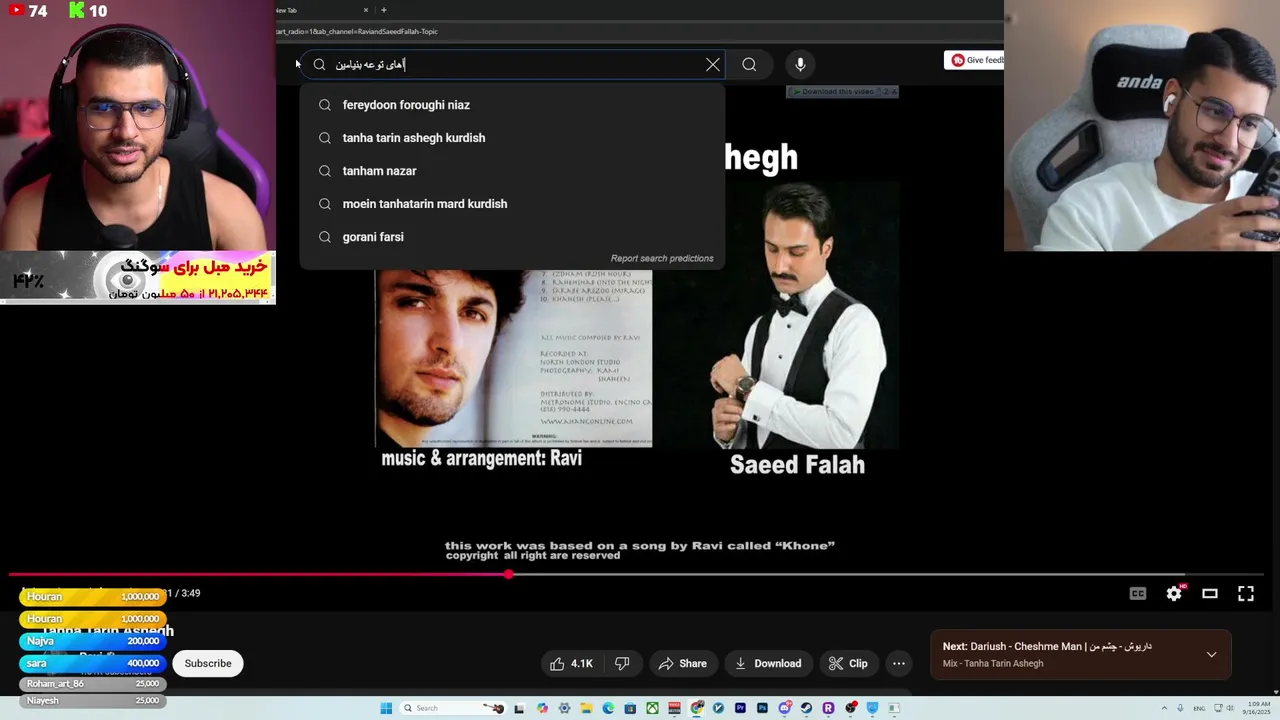The width and height of the screenshot is (1280, 720).
Task: Open video settings gear icon
Action: point(1174,593)
